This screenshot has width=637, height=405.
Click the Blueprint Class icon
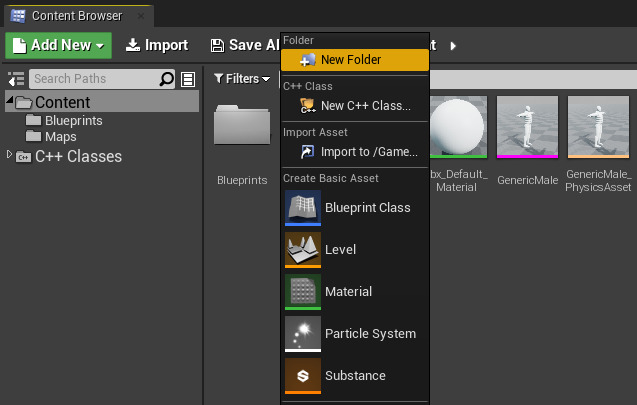pyautogui.click(x=303, y=208)
